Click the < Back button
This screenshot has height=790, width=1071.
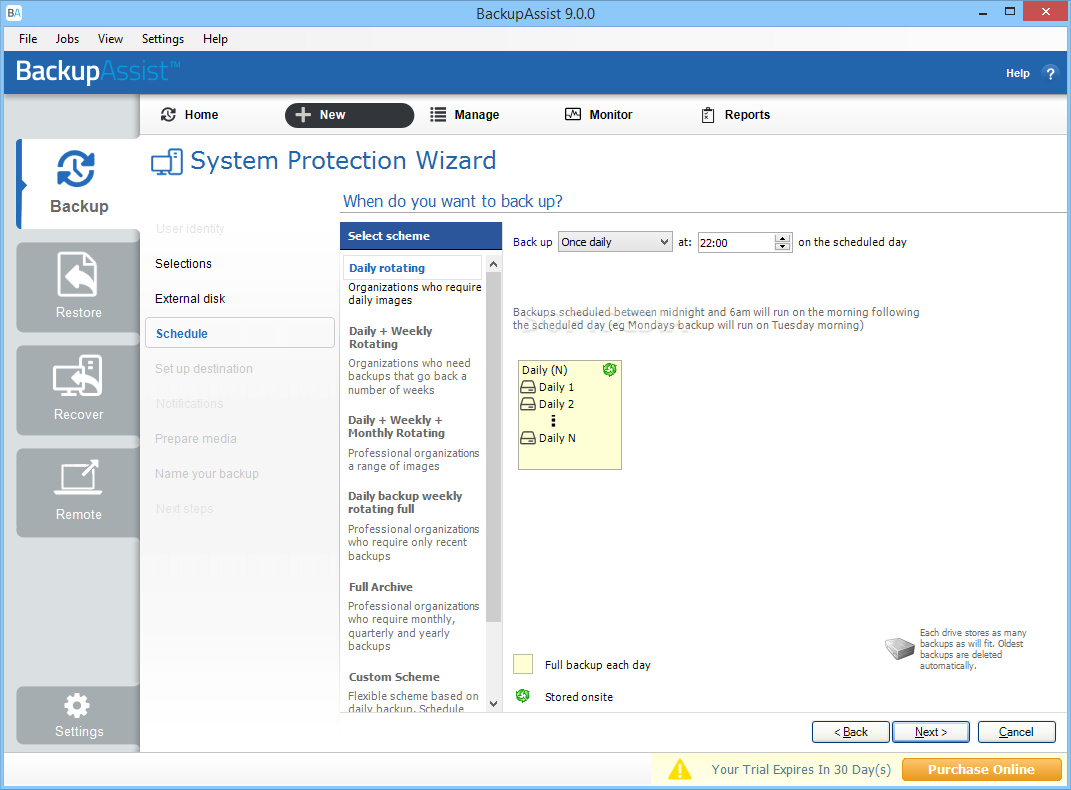pyautogui.click(x=850, y=732)
